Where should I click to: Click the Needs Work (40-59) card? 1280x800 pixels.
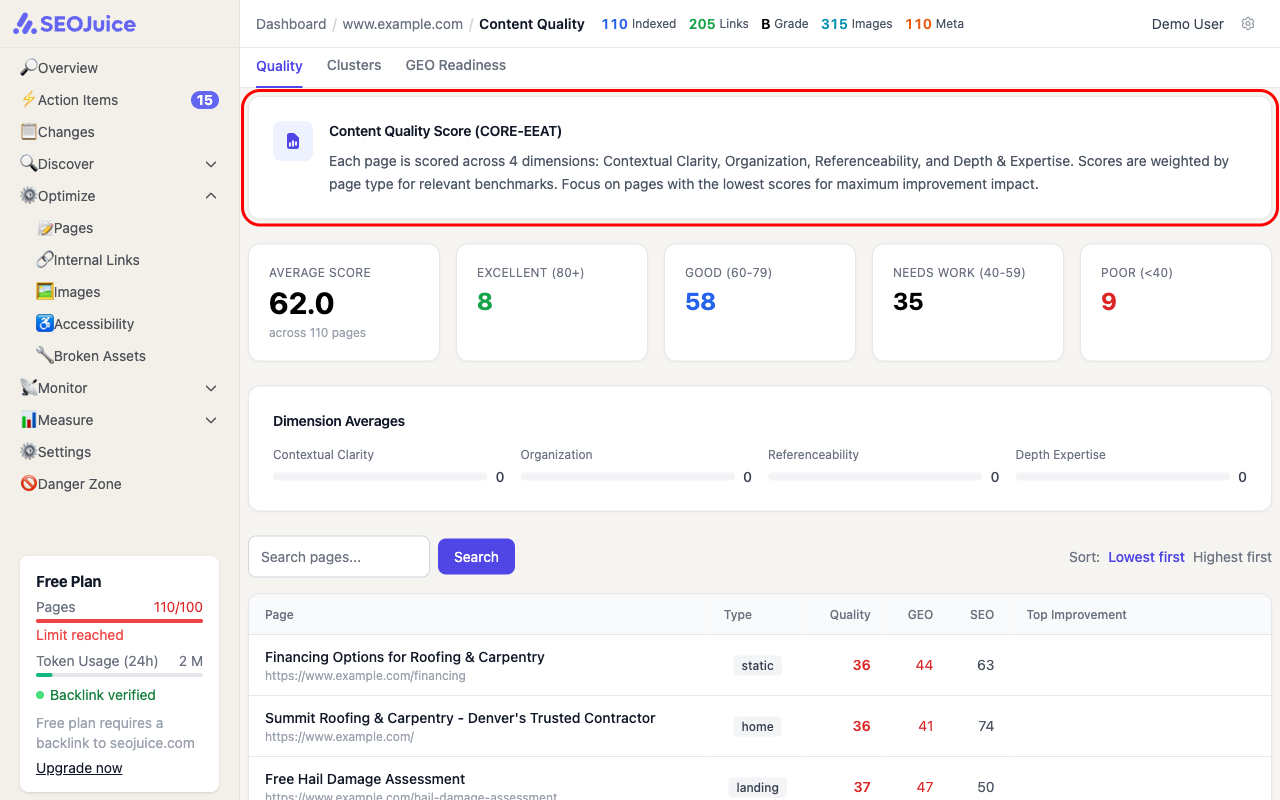968,302
